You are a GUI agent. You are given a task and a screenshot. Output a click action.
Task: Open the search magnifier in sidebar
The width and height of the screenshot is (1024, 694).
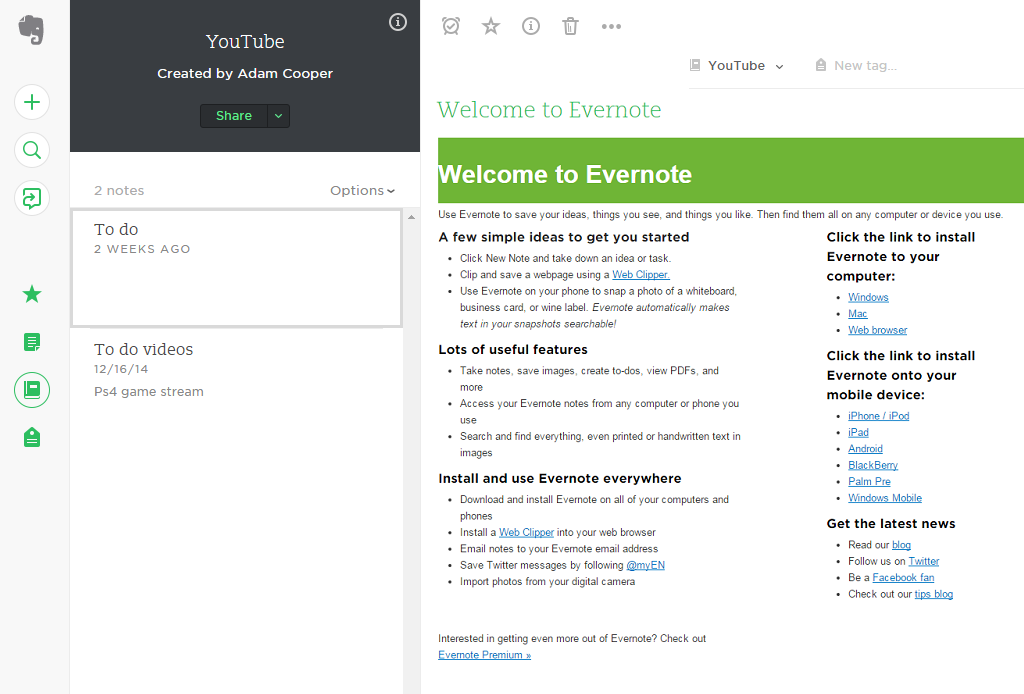32,150
